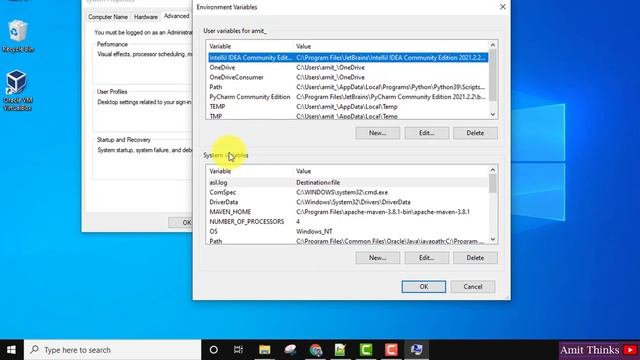Open the green Camtasia taskbar icon
Viewport: 640px width, 360px height.
coord(366,350)
